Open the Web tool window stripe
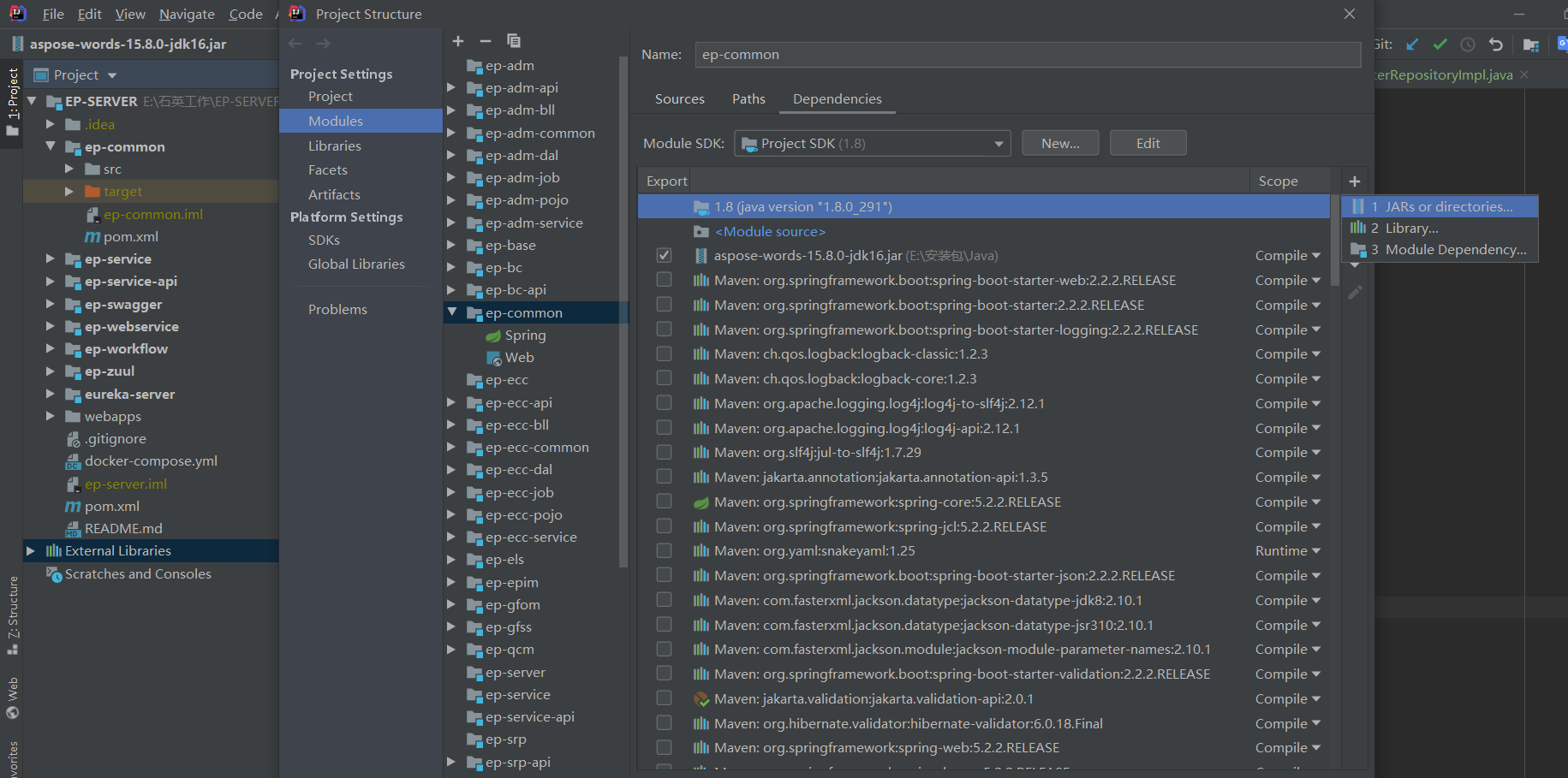 [x=12, y=698]
